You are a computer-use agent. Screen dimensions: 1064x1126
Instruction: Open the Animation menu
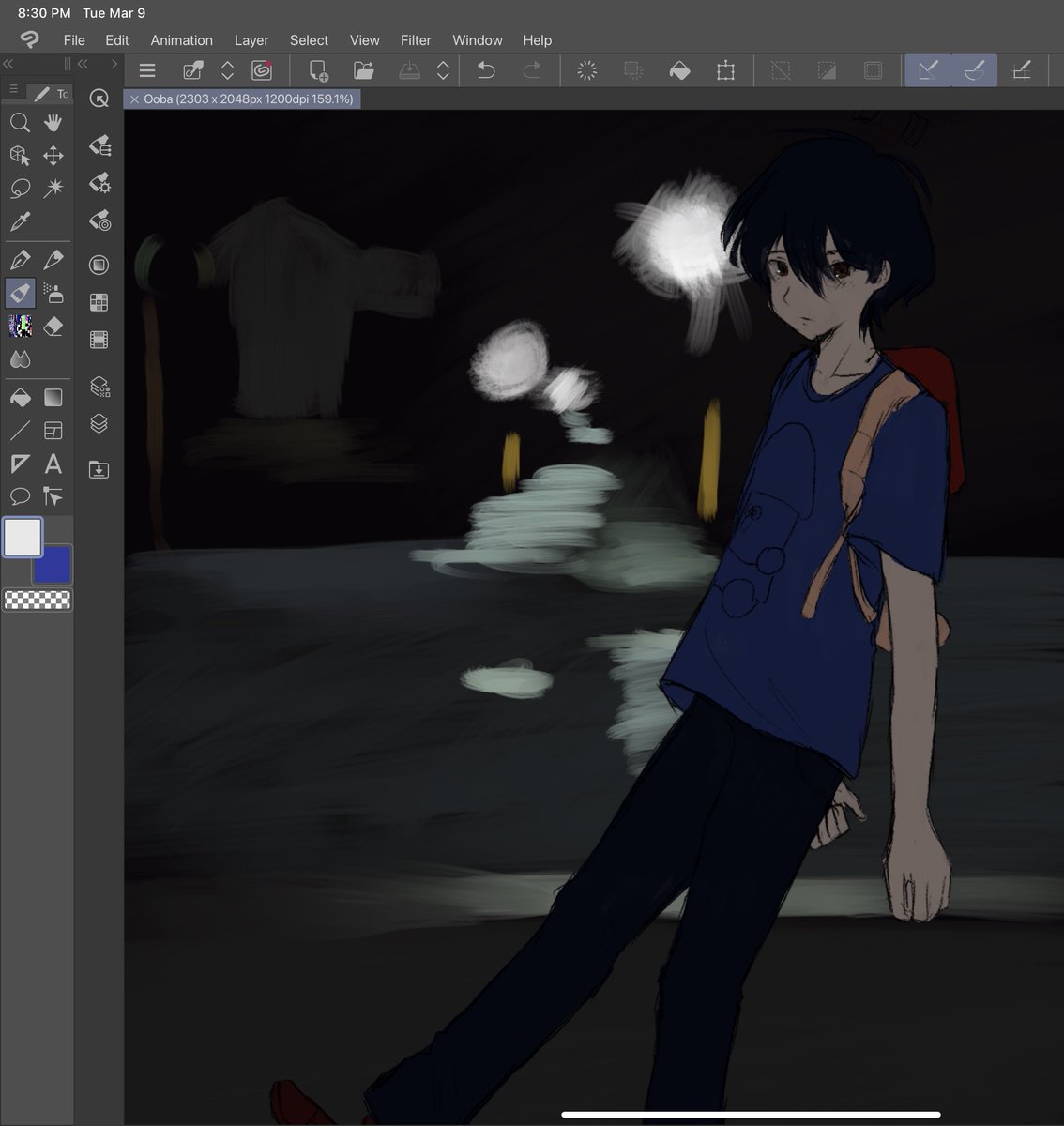pos(182,40)
